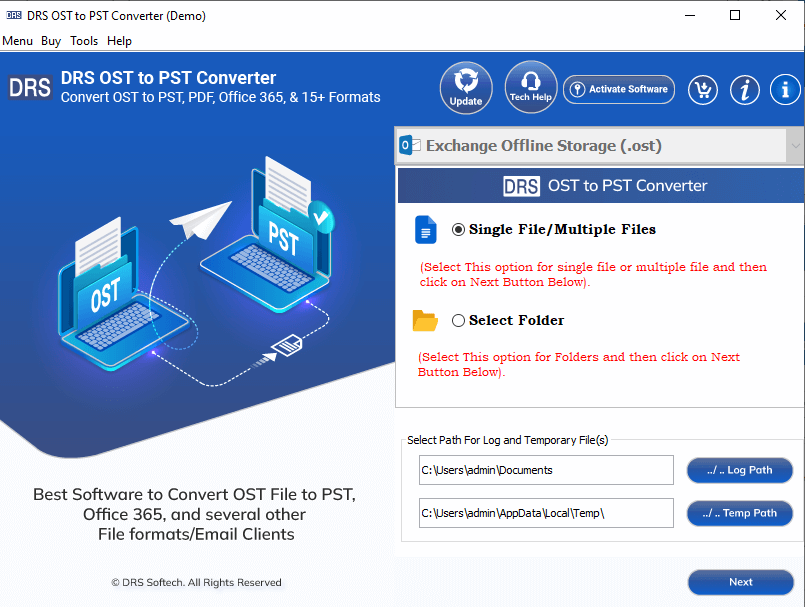The height and width of the screenshot is (607, 805).
Task: Minimize the converter window
Action: pos(690,15)
